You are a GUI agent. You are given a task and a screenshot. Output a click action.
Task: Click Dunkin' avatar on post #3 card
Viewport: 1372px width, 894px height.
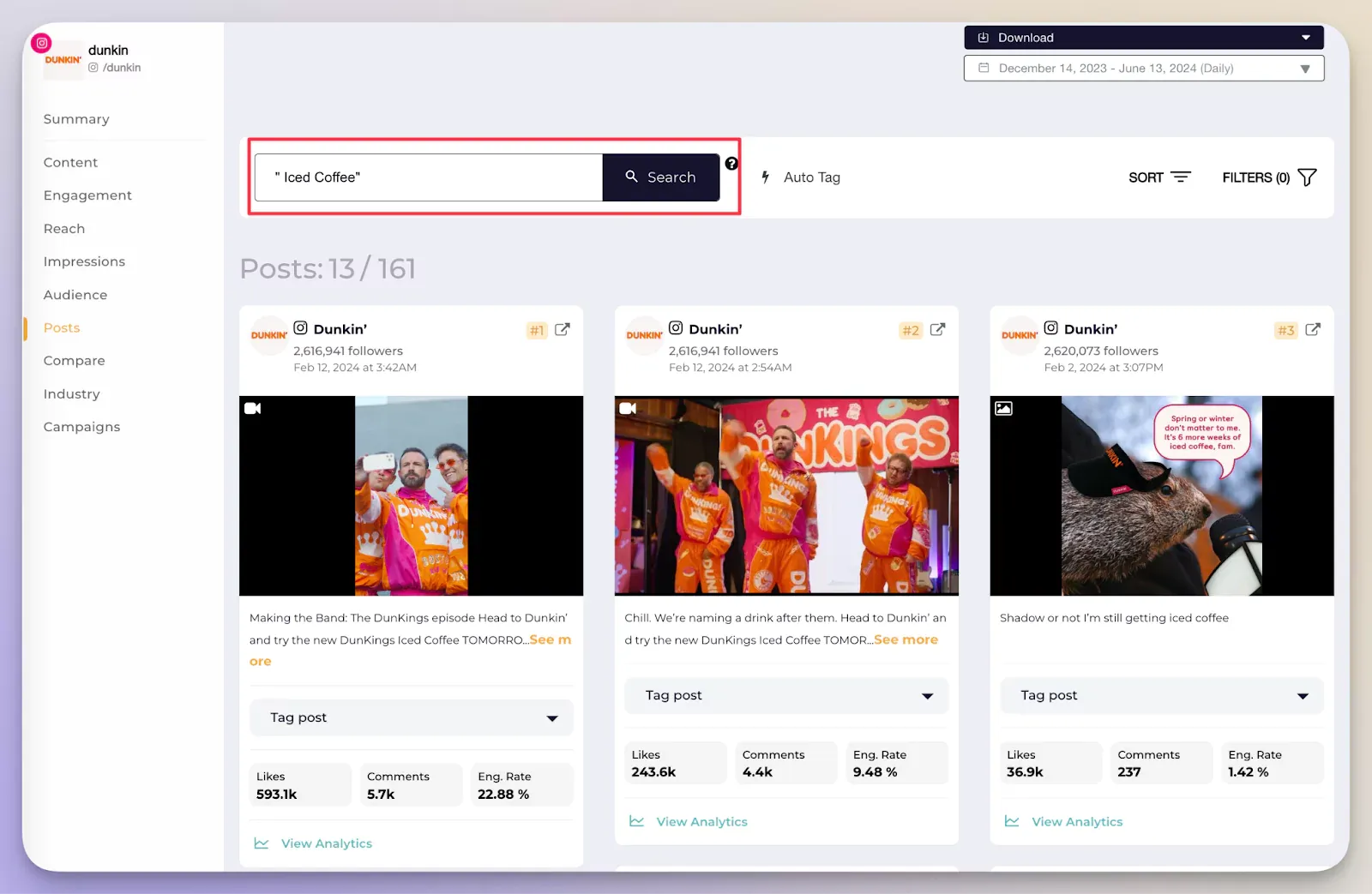[1020, 335]
